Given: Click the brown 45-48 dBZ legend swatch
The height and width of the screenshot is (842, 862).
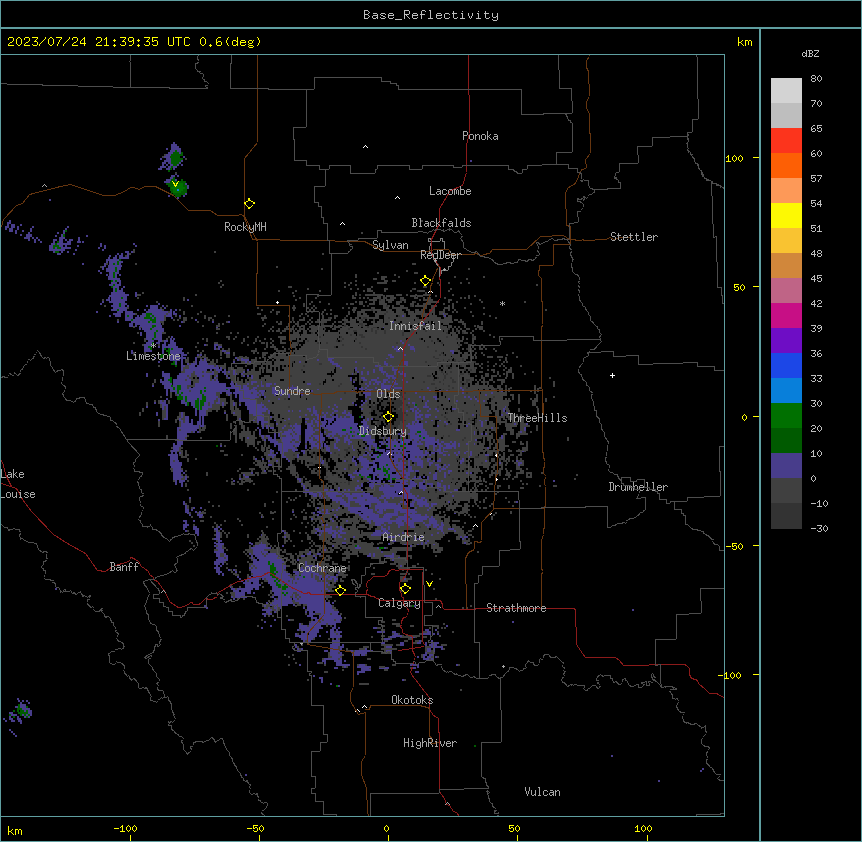Looking at the screenshot, I should (786, 265).
